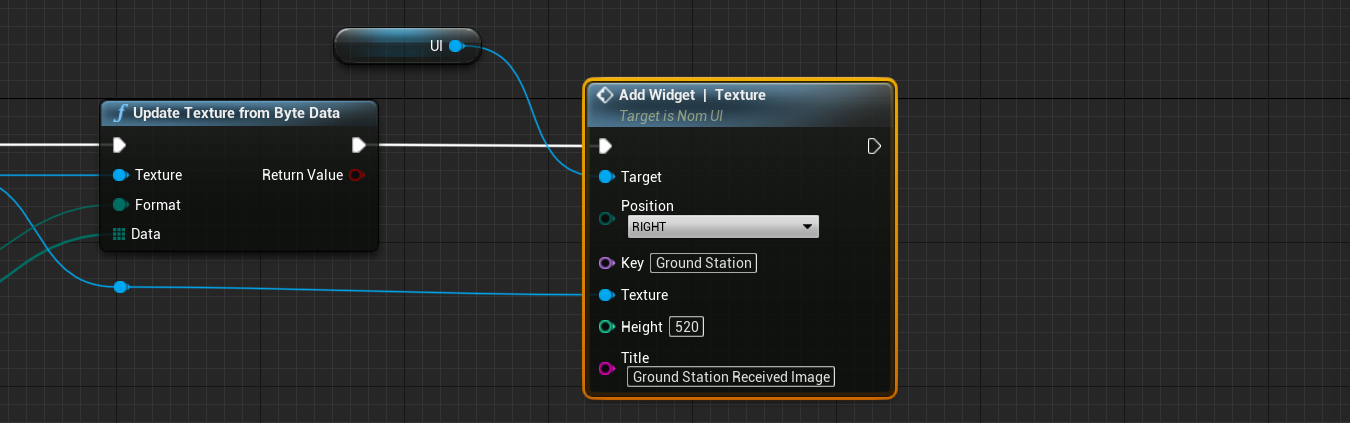Select the Update Texture from Byte Data header
Viewport: 1350px width, 423px height.
pos(238,113)
